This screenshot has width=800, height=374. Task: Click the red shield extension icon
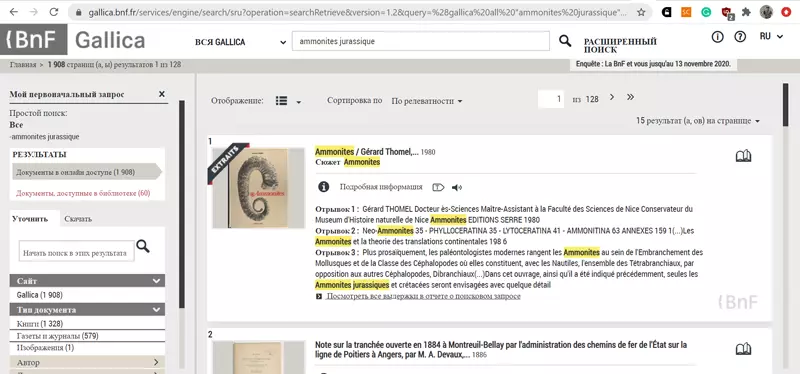point(727,13)
